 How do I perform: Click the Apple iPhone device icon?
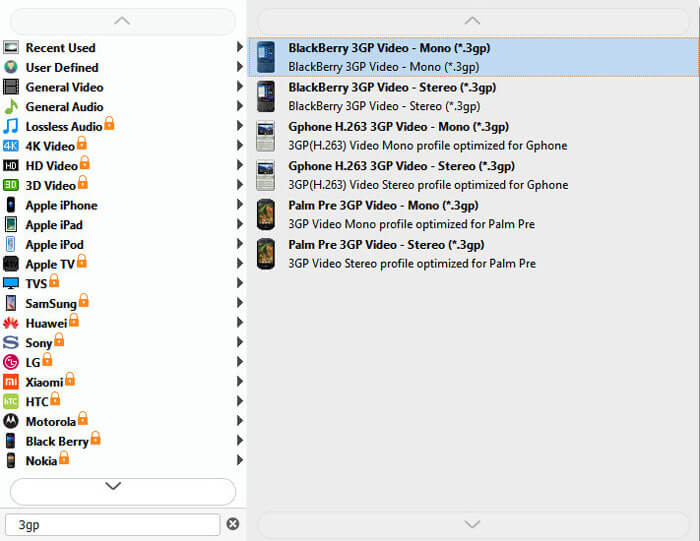pos(11,205)
